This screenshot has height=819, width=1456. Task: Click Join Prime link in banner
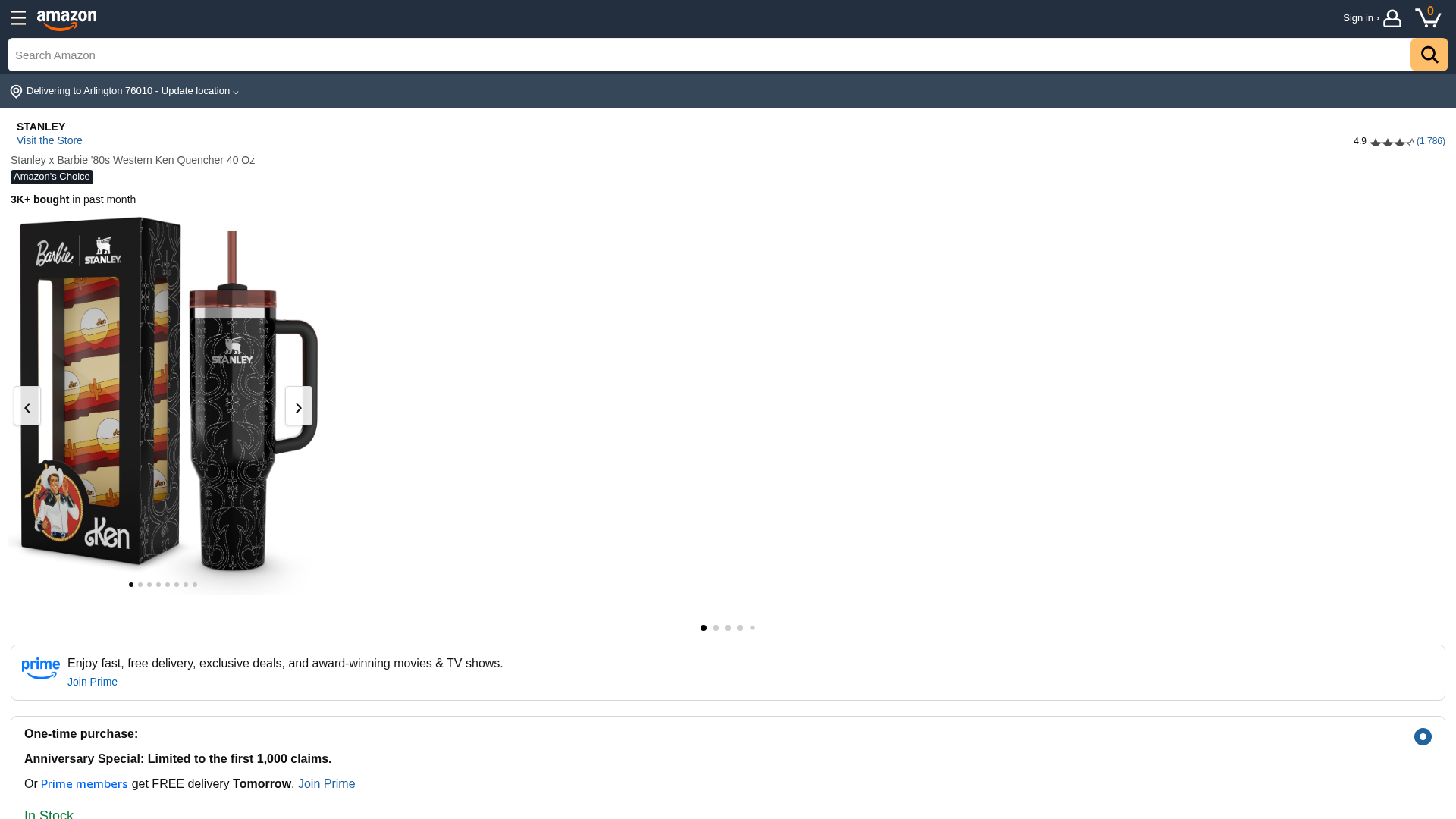tap(93, 682)
